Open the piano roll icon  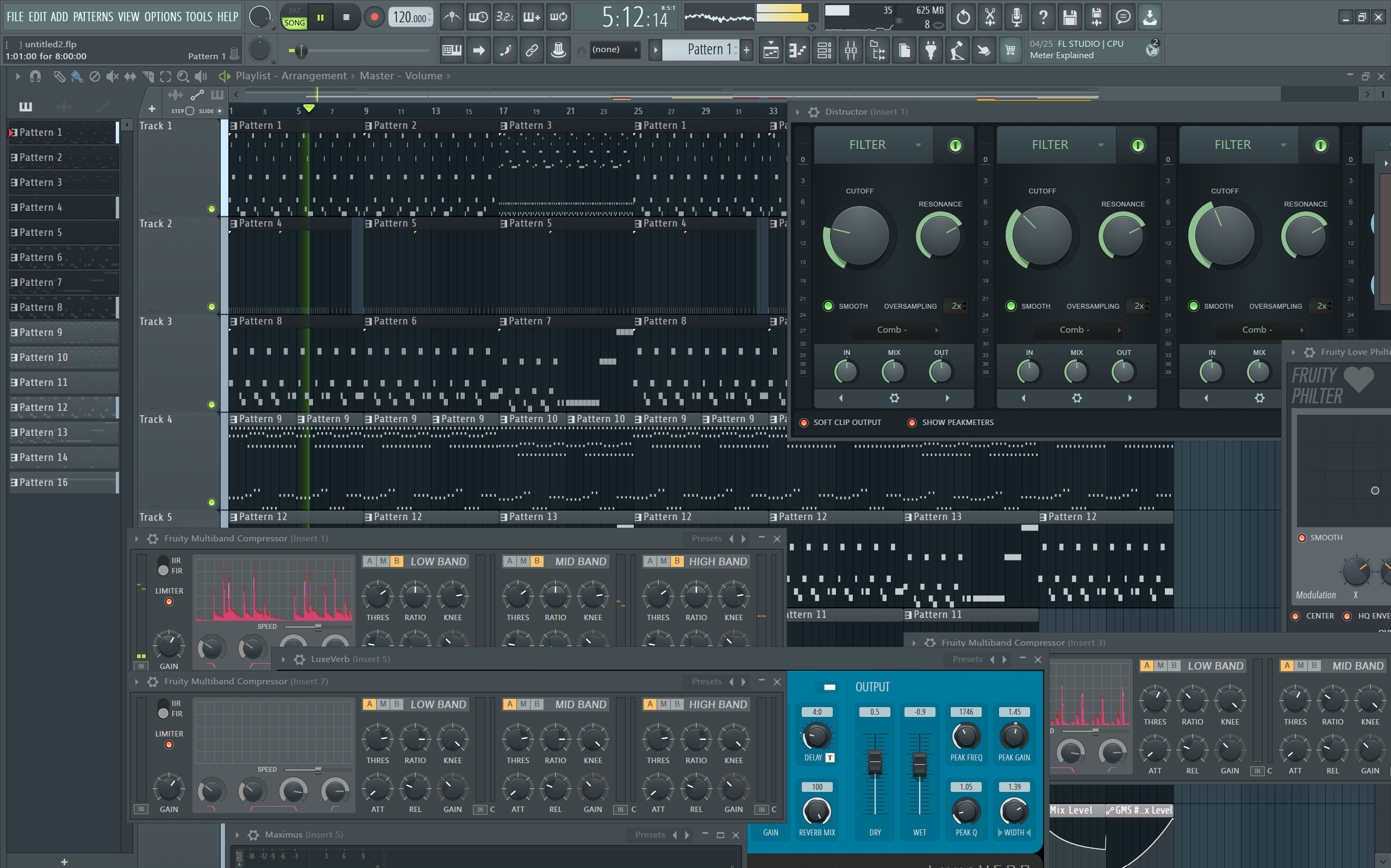[x=797, y=51]
